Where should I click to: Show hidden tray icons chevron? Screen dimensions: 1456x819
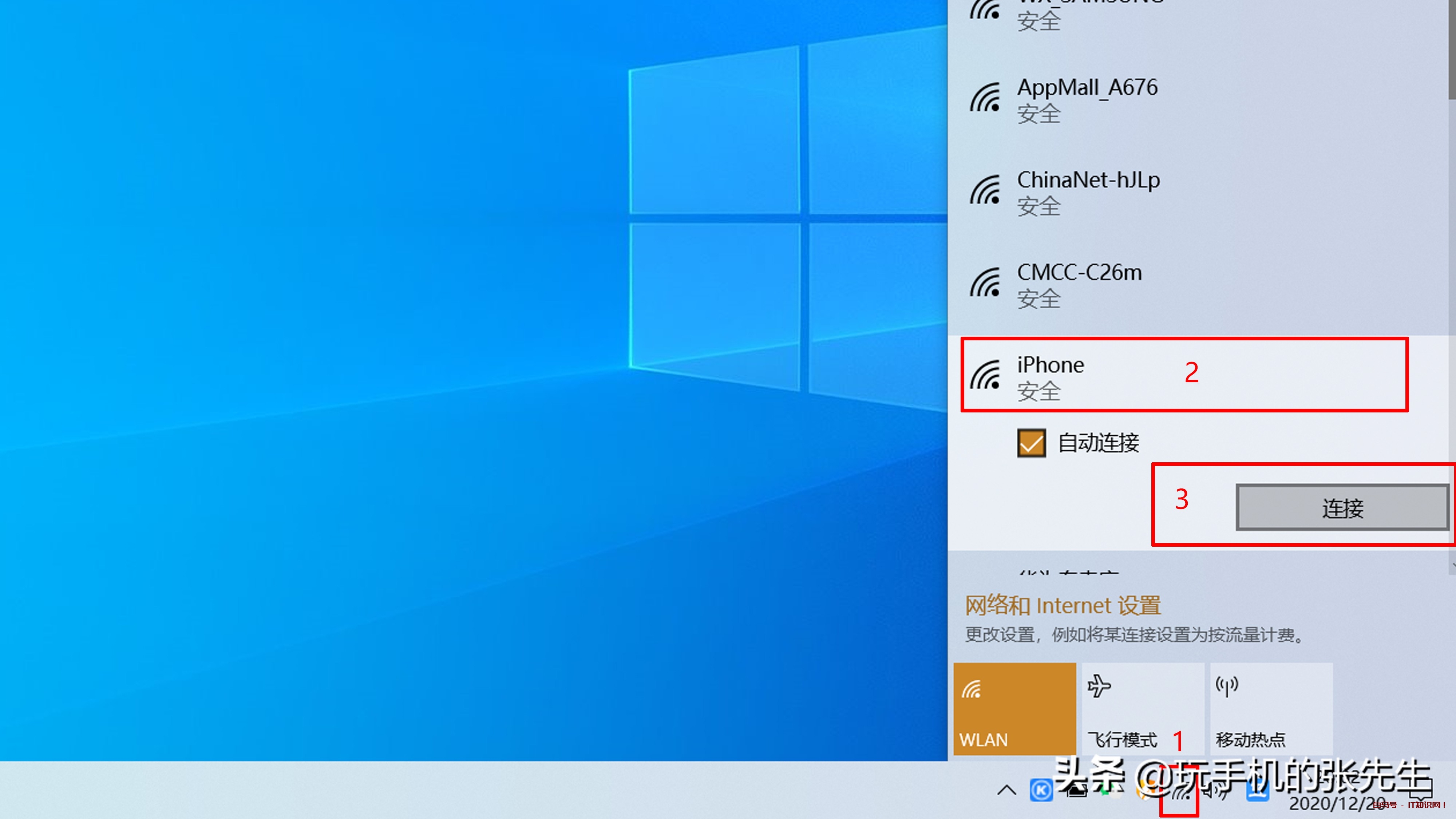[1006, 790]
